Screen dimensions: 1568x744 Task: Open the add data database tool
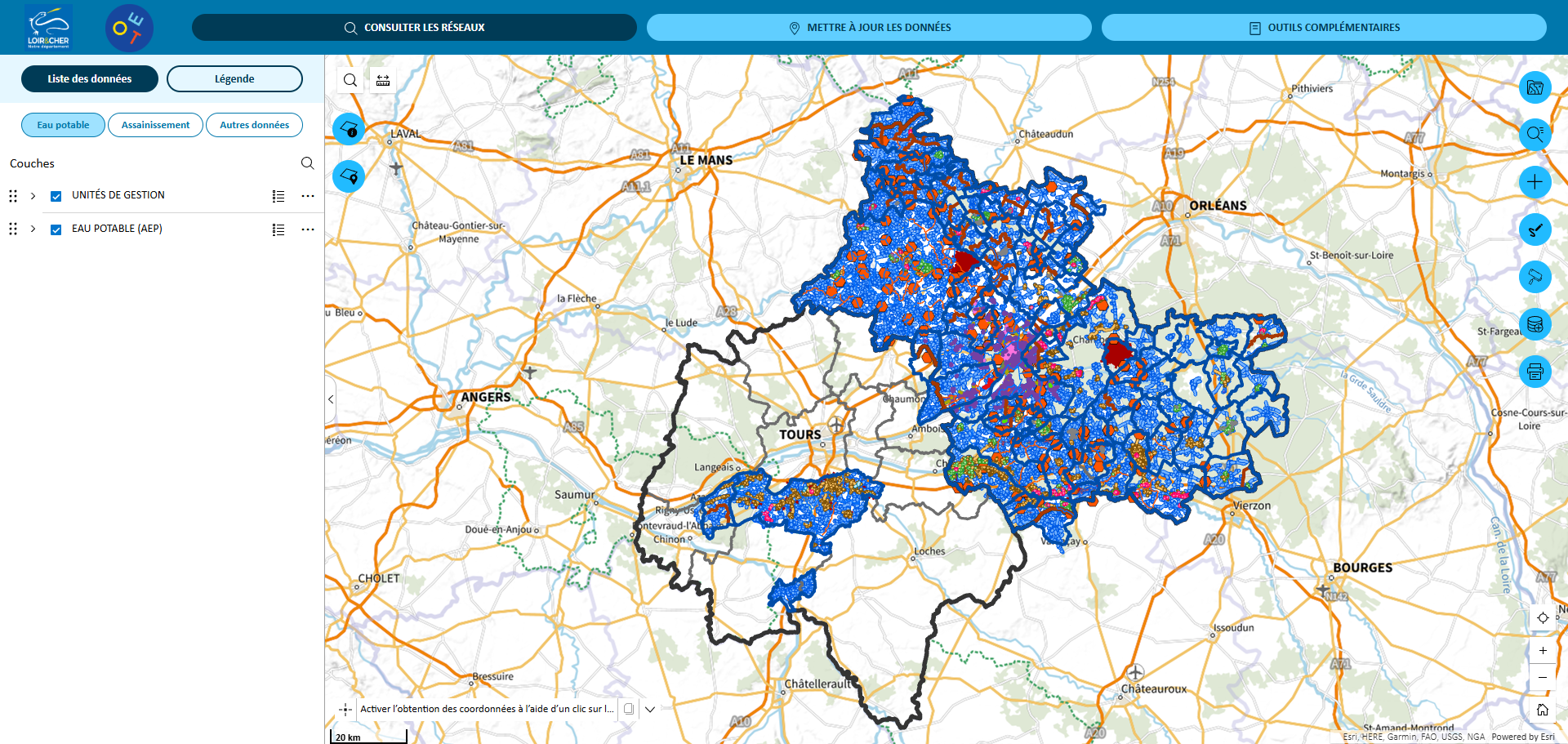[1535, 324]
